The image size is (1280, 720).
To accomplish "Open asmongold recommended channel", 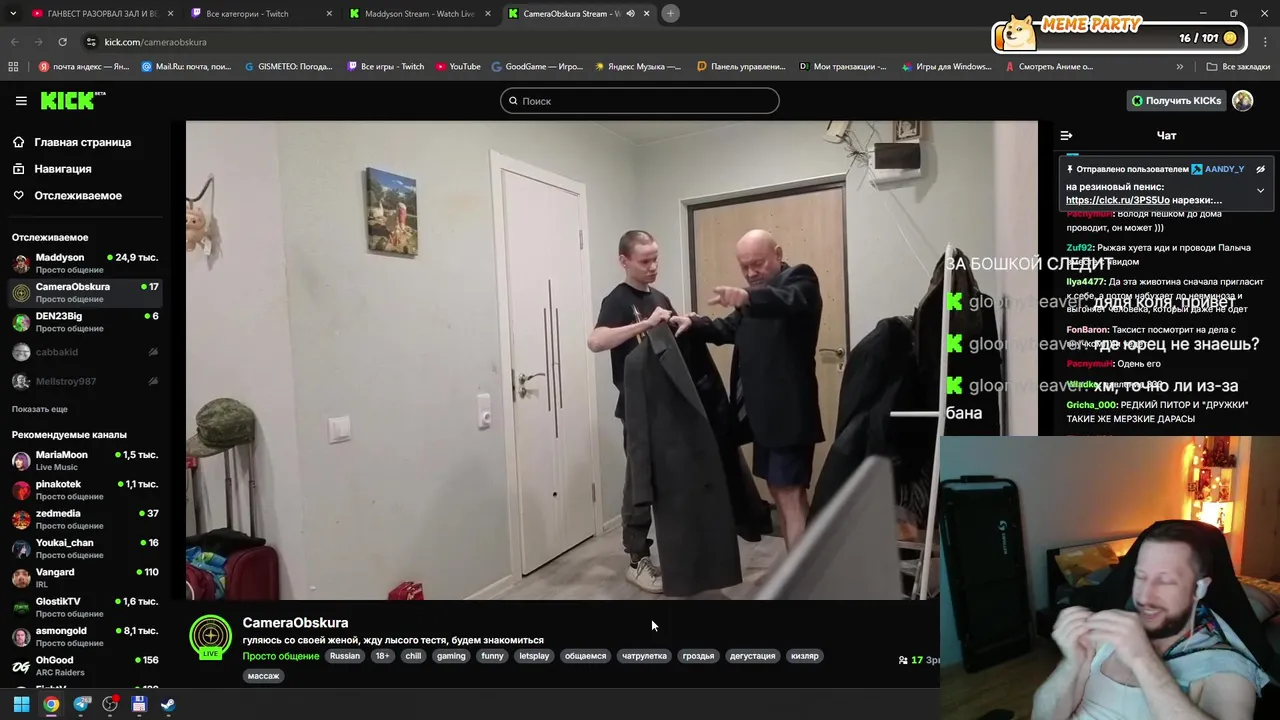I will [x=85, y=636].
